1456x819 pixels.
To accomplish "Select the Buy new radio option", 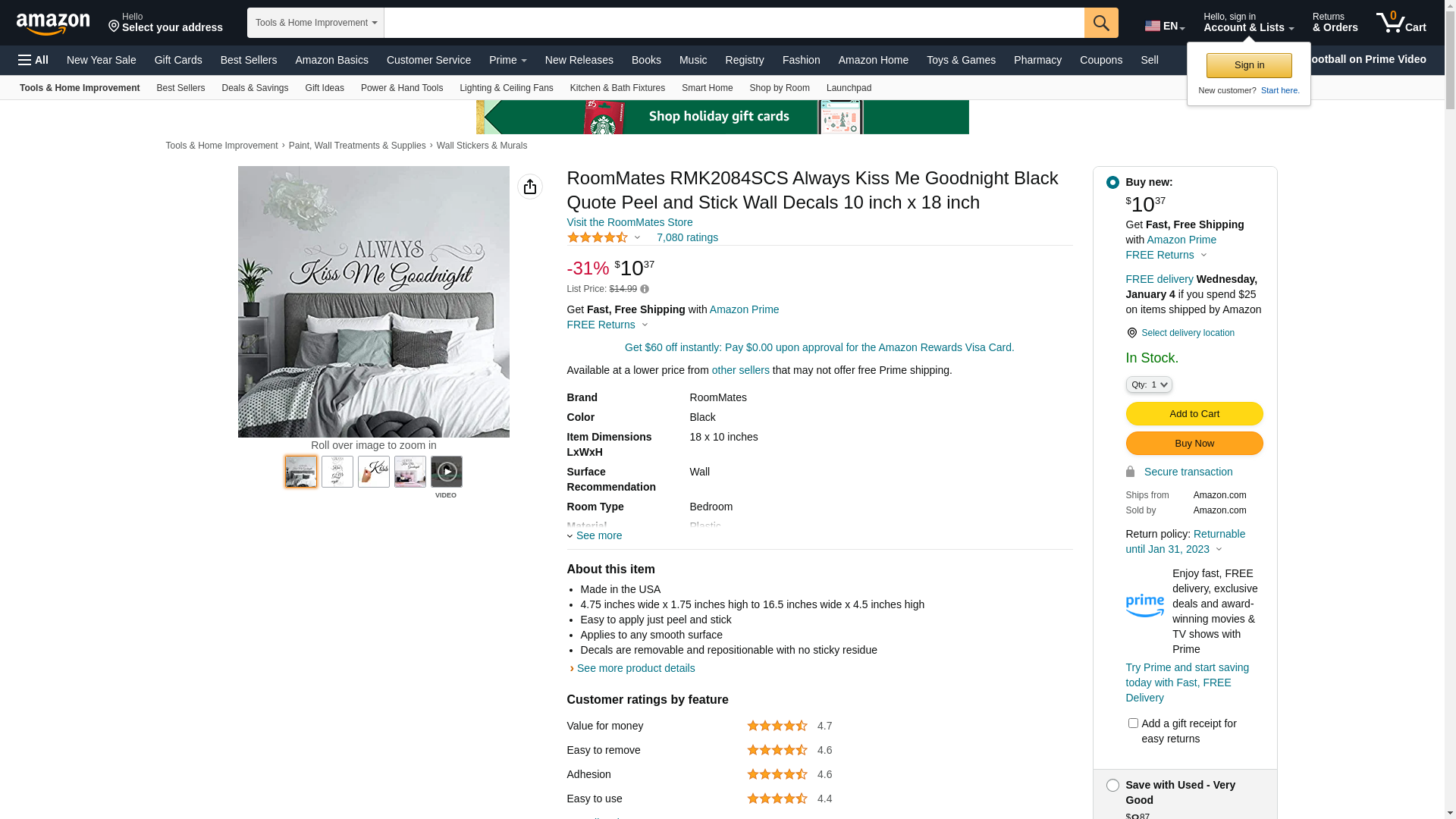I will [x=1112, y=183].
